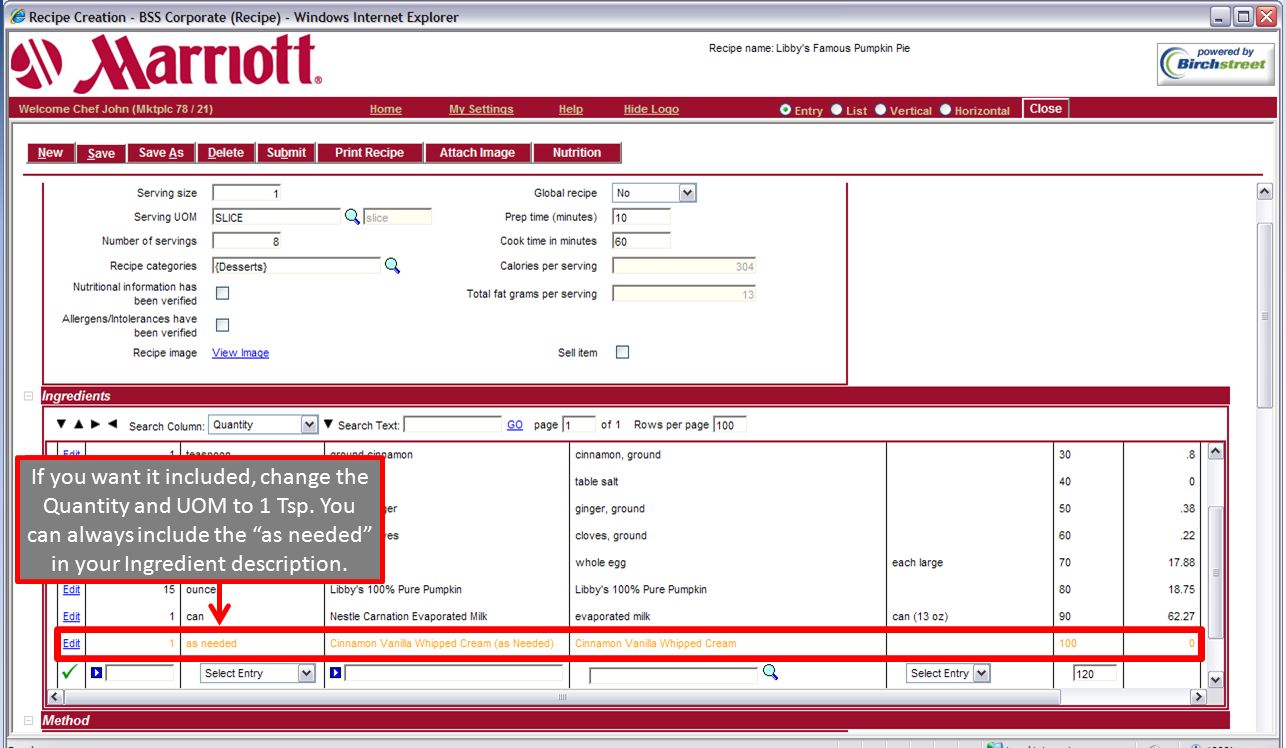Click the Submit toolbar button
1286x748 pixels.
(286, 153)
